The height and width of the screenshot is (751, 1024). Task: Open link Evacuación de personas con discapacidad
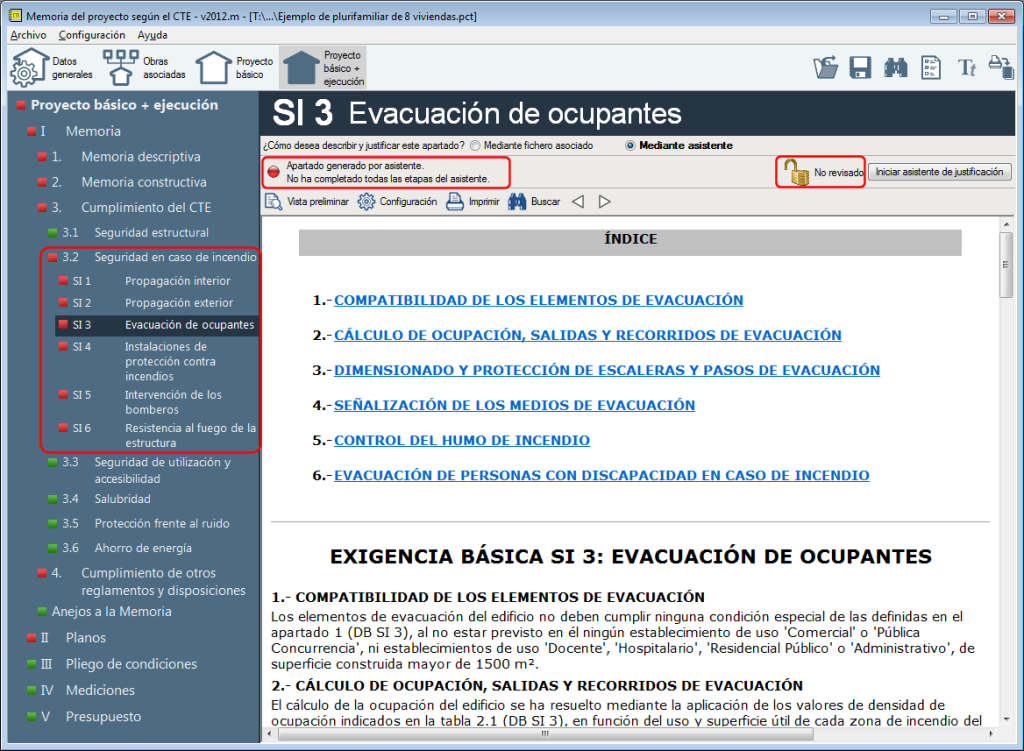point(601,475)
